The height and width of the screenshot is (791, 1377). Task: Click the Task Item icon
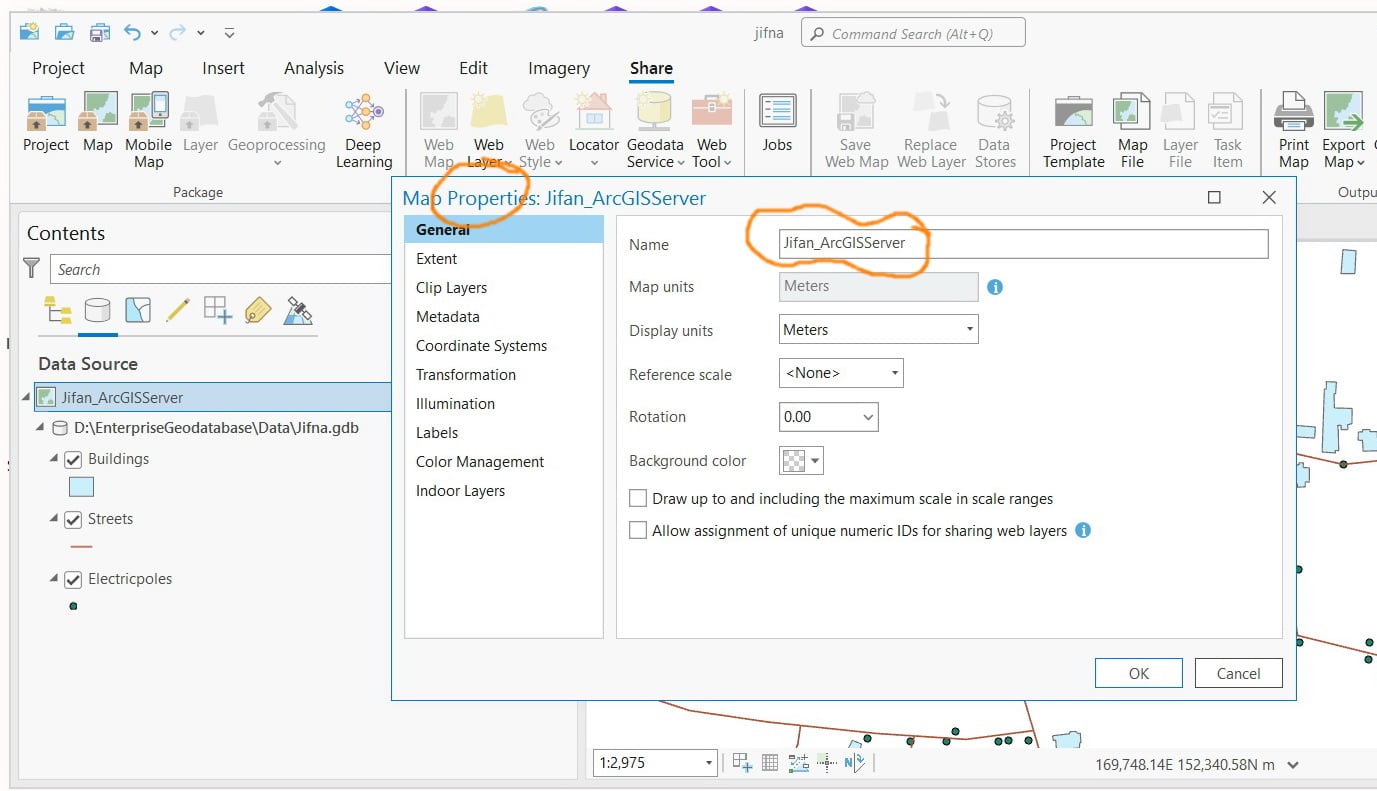[1227, 112]
